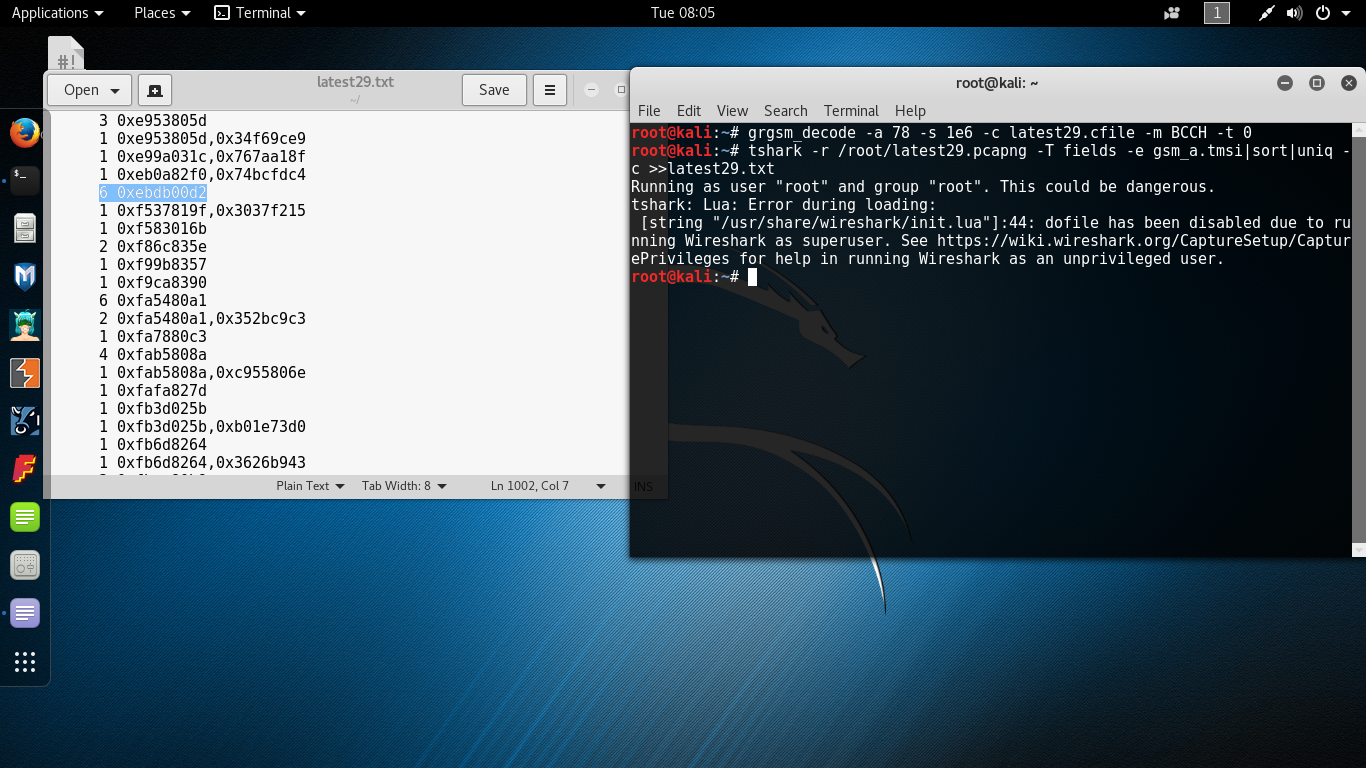Launch Burp Suite from the dock

coord(25,372)
